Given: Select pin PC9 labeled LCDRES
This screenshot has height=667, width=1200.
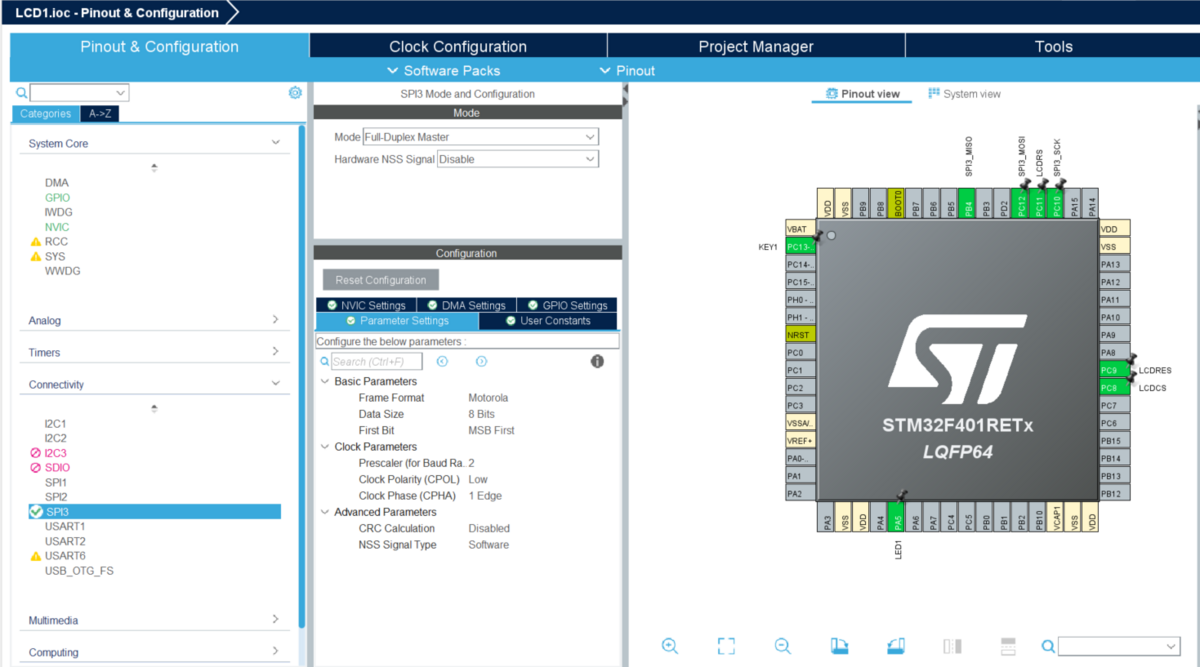Looking at the screenshot, I should (x=1114, y=370).
